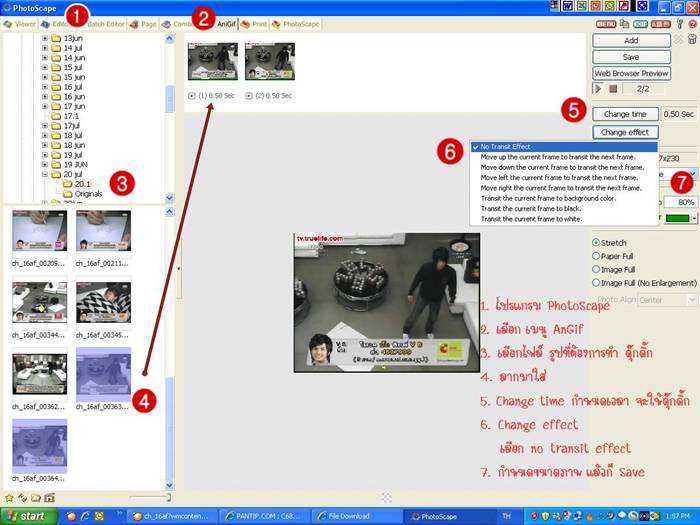Open the background color dropdown arrow

pos(694,218)
